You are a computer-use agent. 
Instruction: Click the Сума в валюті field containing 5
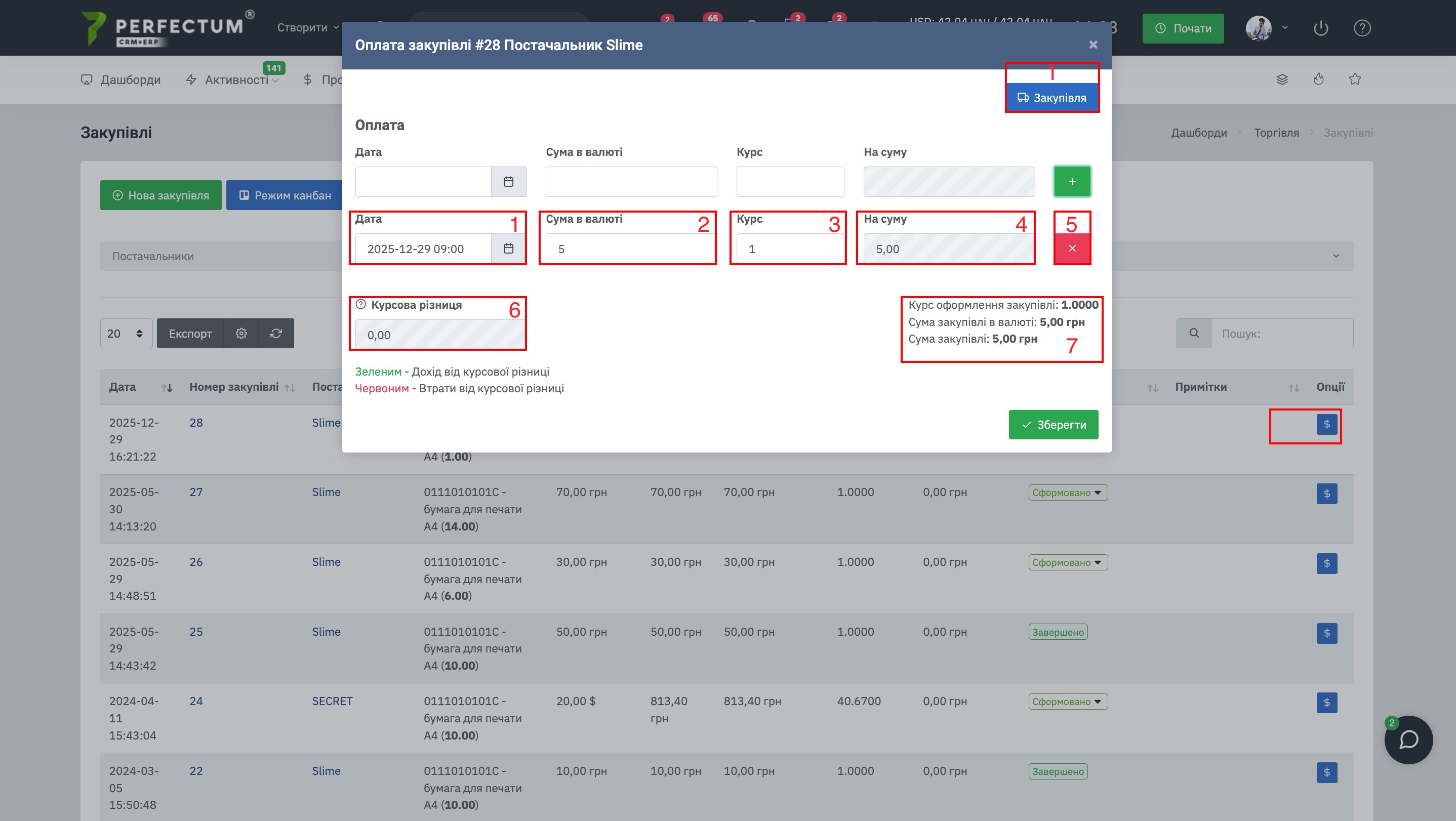coord(630,249)
